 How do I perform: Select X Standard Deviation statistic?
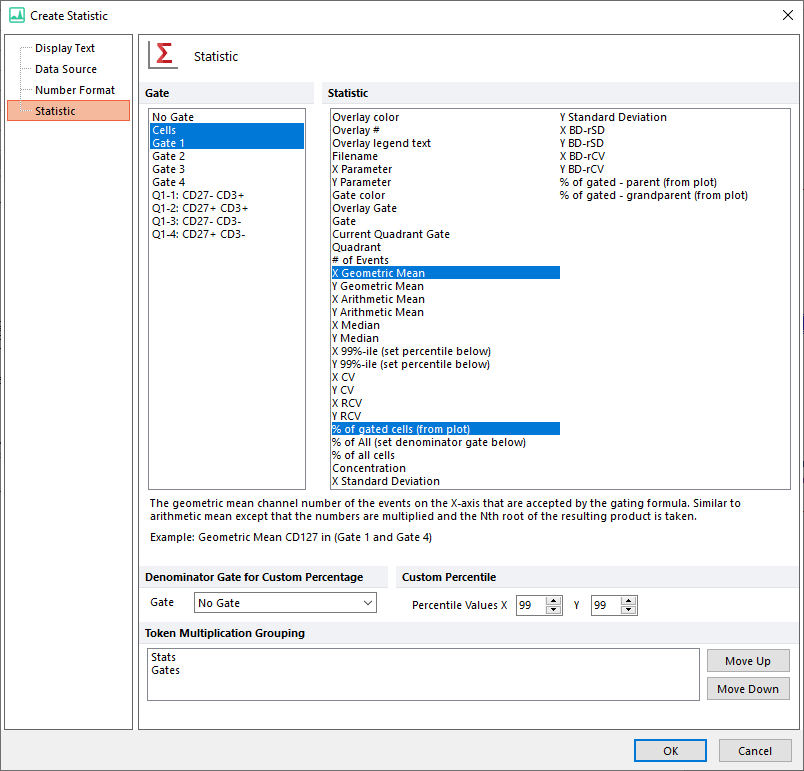[446, 481]
